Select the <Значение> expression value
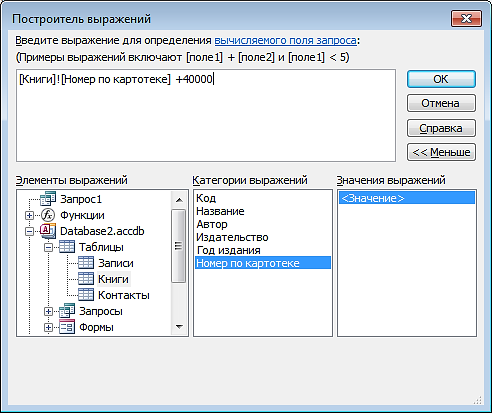This screenshot has width=492, height=413. pyautogui.click(x=407, y=198)
